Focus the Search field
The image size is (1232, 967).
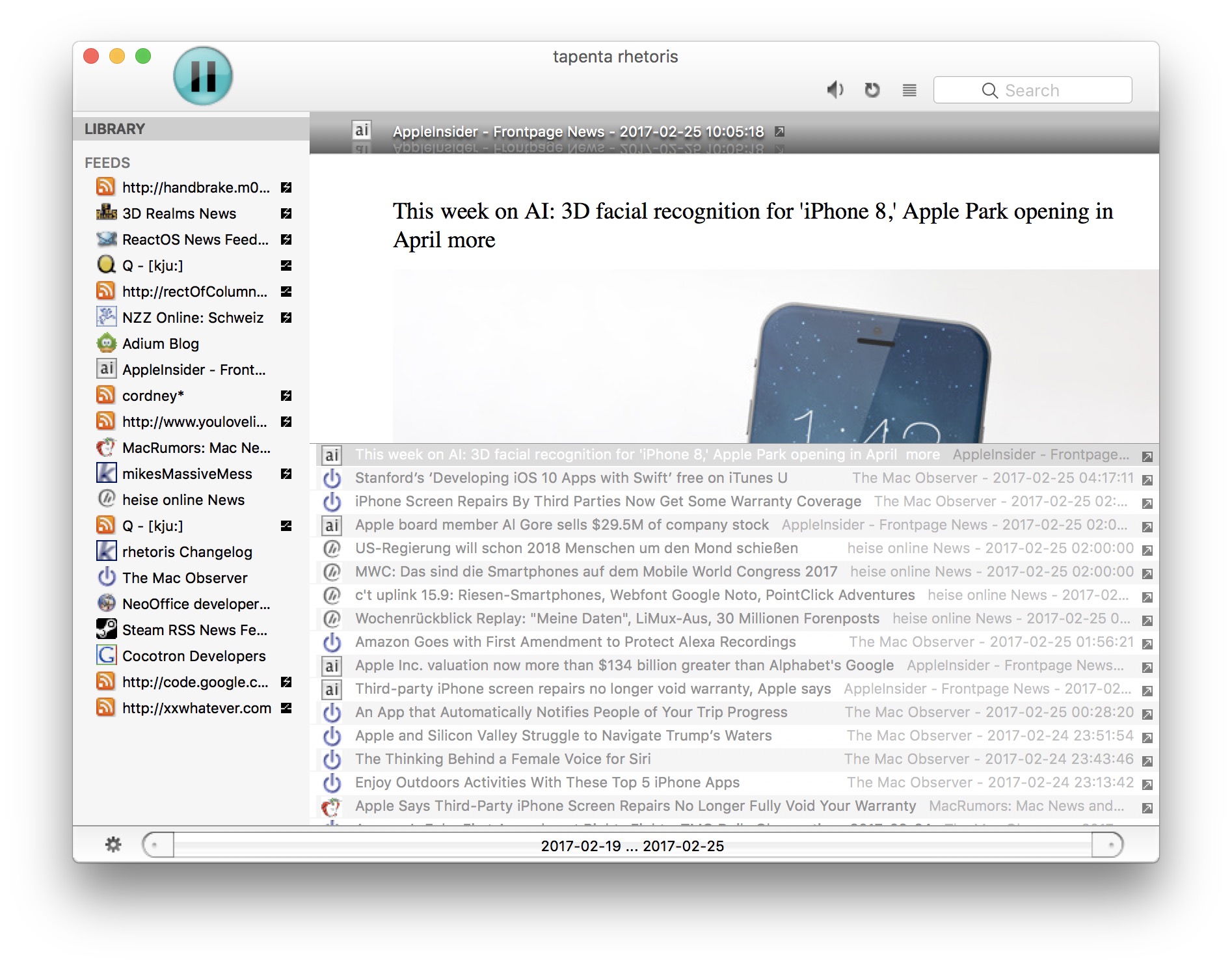(1032, 90)
